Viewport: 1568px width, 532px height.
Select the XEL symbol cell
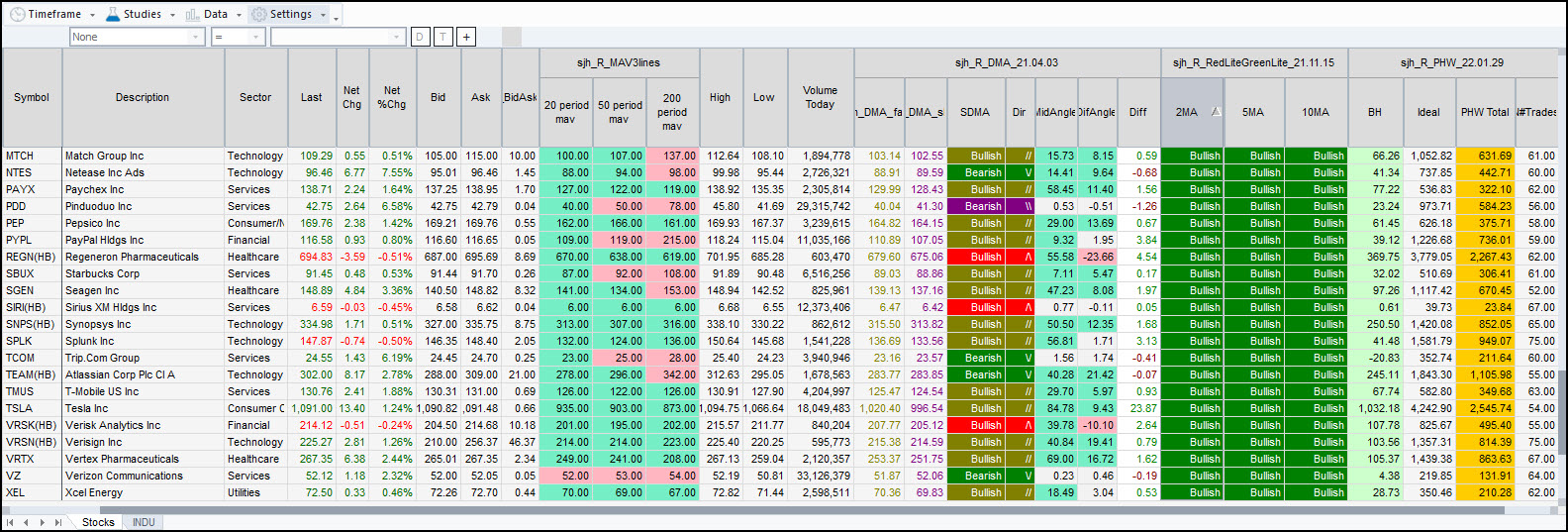[32, 492]
